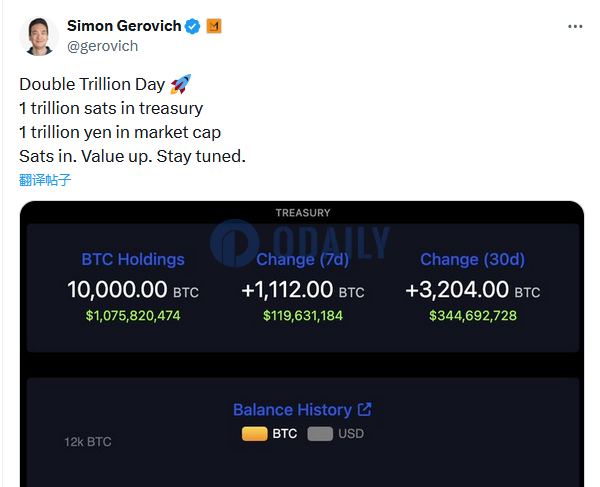600x487 pixels.
Task: Open the @gerovich handle link
Action: point(102,46)
